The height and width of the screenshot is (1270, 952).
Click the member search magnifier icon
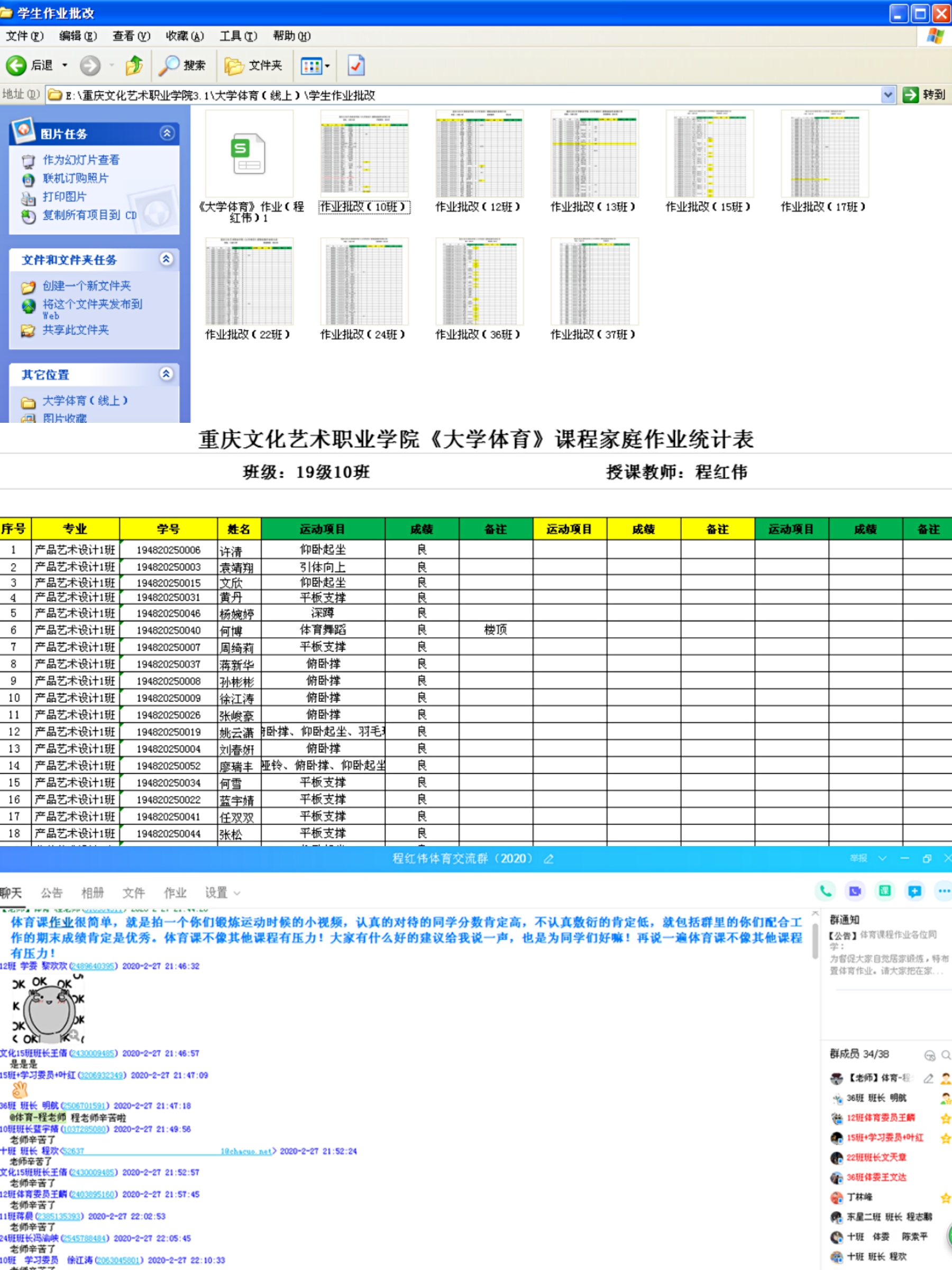tap(946, 1055)
